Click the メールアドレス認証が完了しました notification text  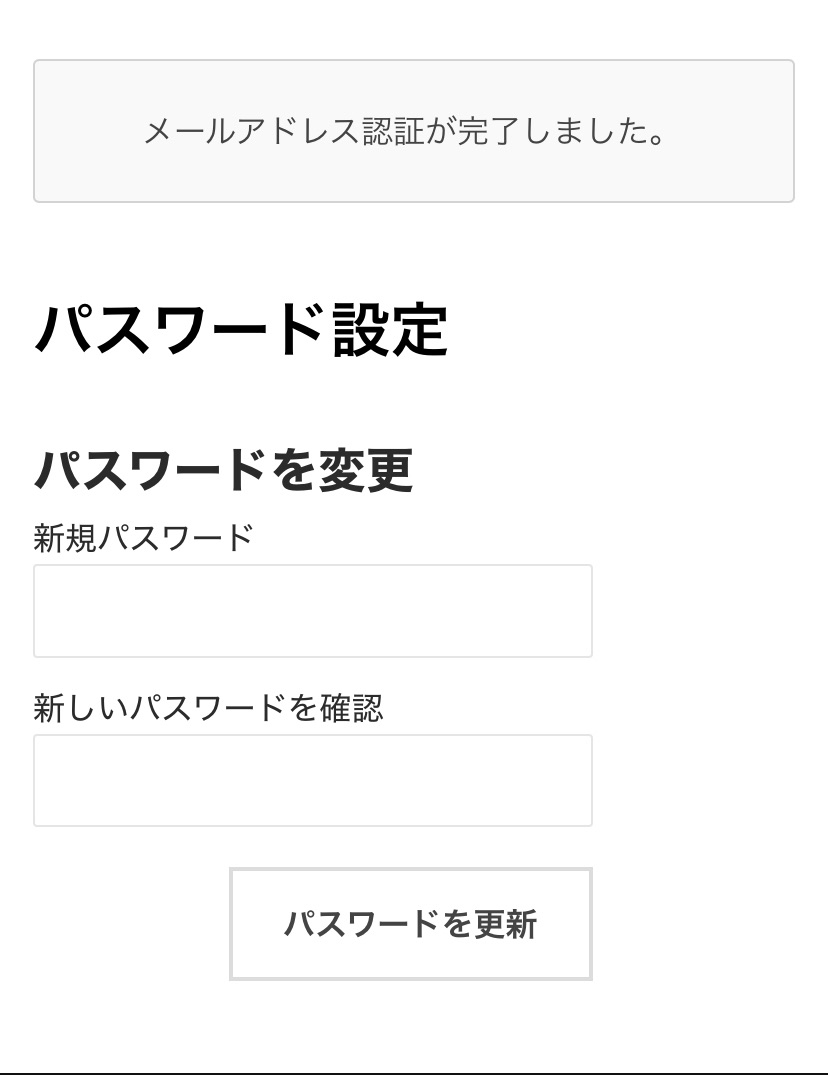coord(405,131)
